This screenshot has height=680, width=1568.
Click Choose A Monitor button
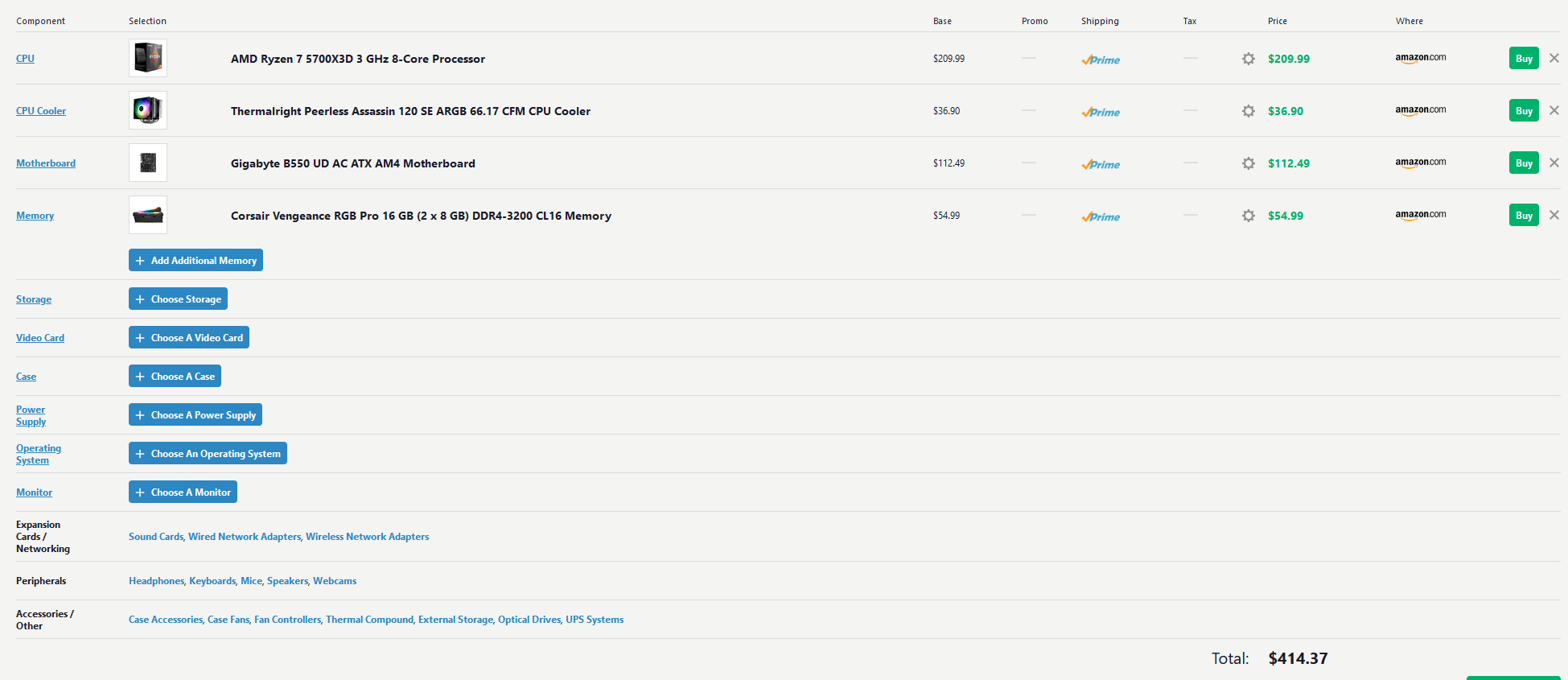click(x=183, y=492)
